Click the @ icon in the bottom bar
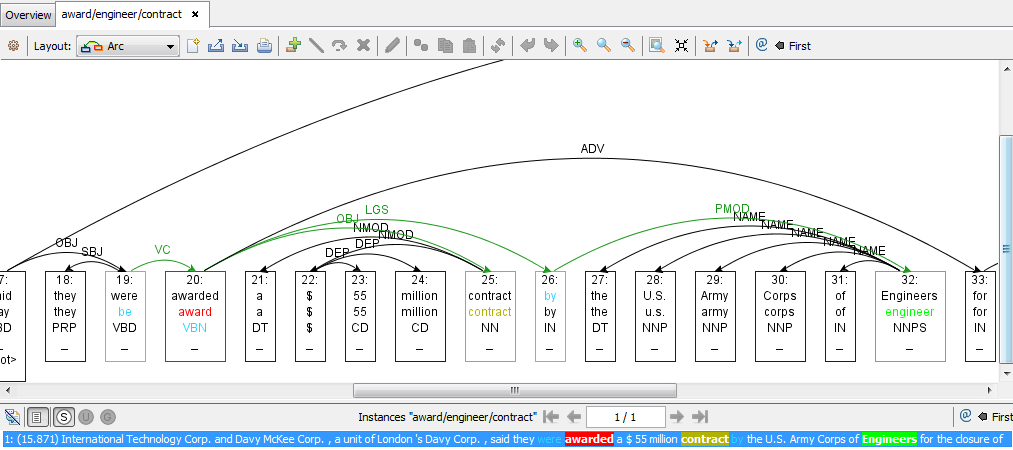 coord(966,416)
